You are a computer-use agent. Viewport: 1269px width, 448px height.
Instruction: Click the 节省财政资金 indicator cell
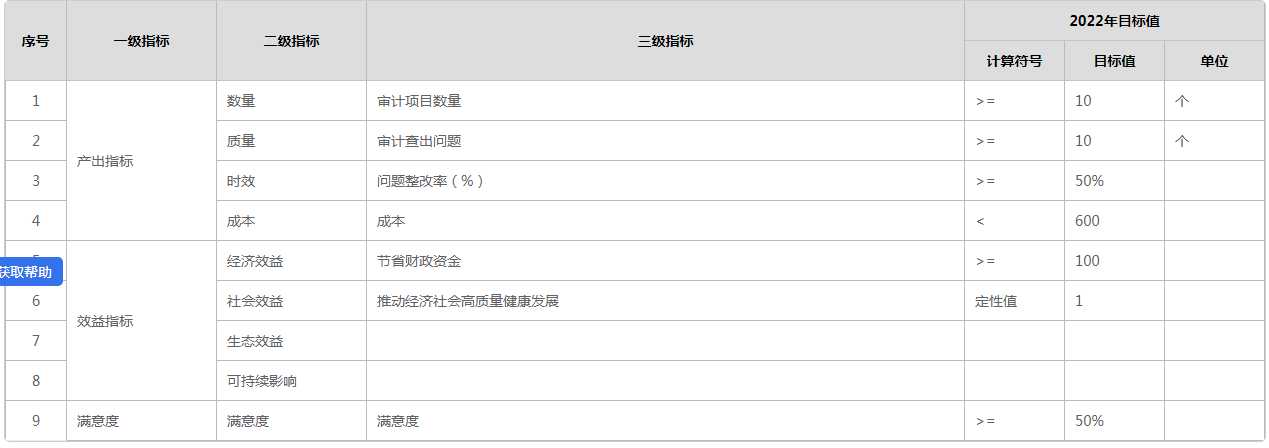point(419,261)
